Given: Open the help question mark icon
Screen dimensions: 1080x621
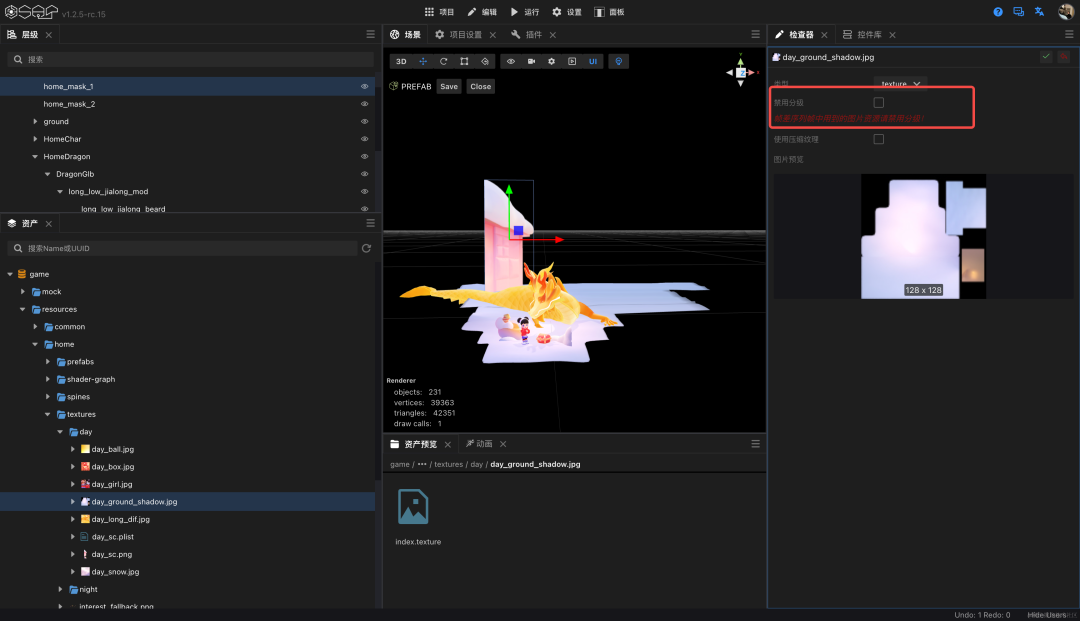Looking at the screenshot, I should 997,12.
